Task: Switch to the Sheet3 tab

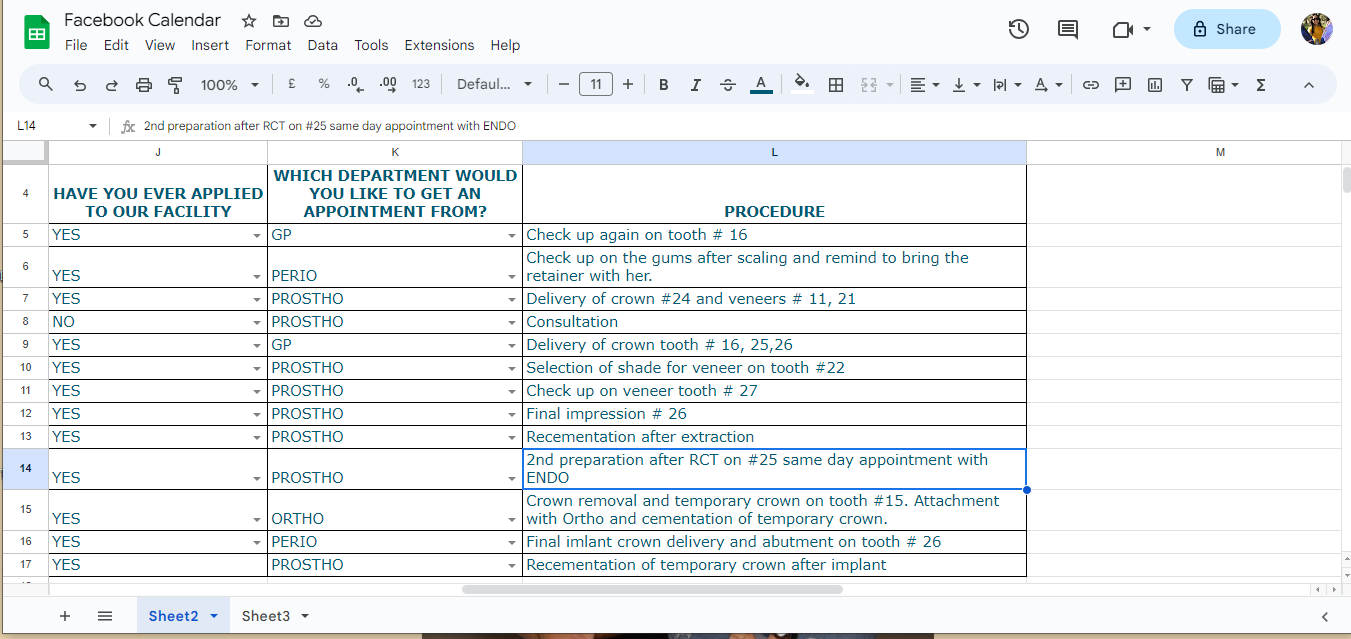Action: [x=266, y=616]
